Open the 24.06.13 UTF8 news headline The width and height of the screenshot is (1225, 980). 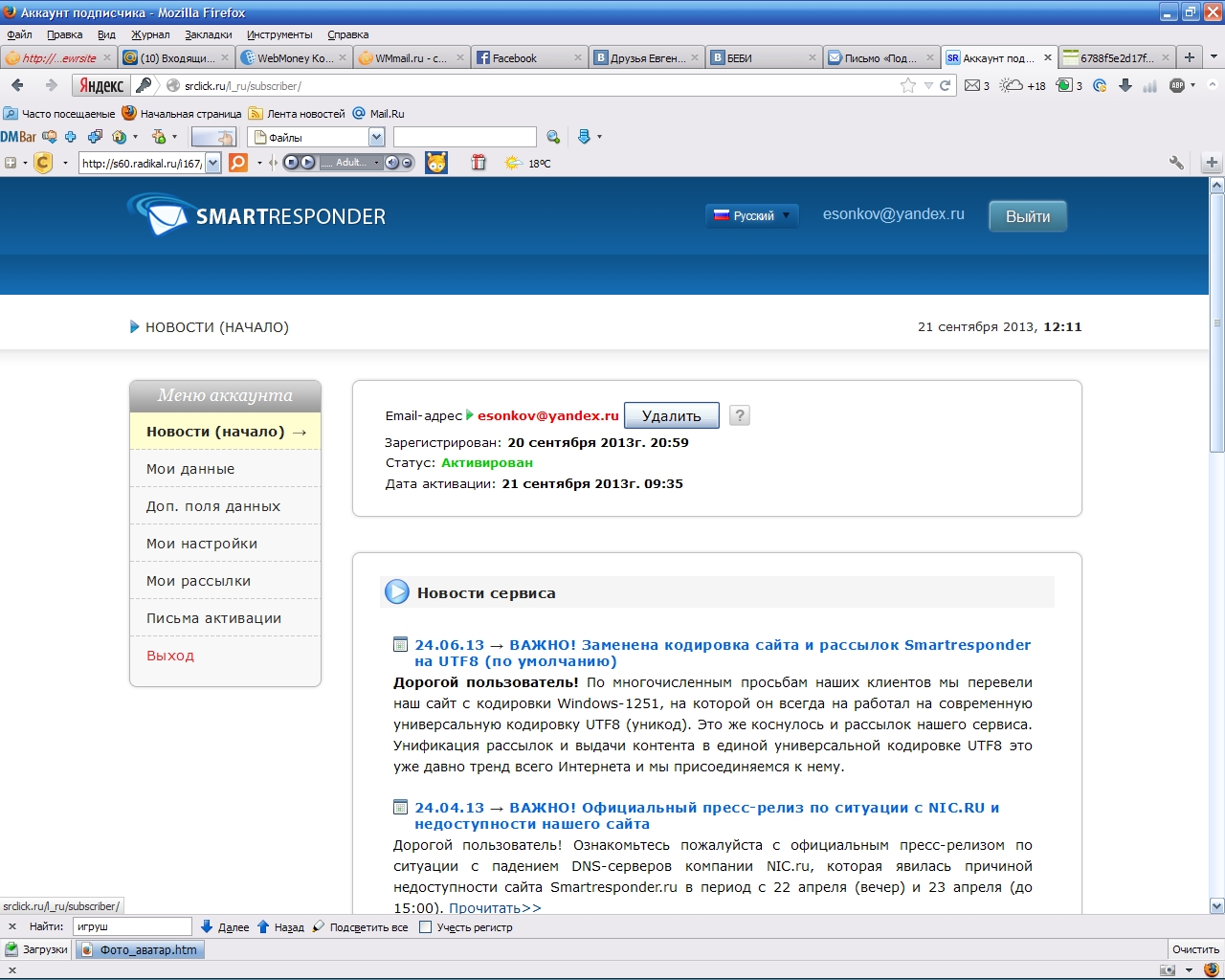point(723,653)
